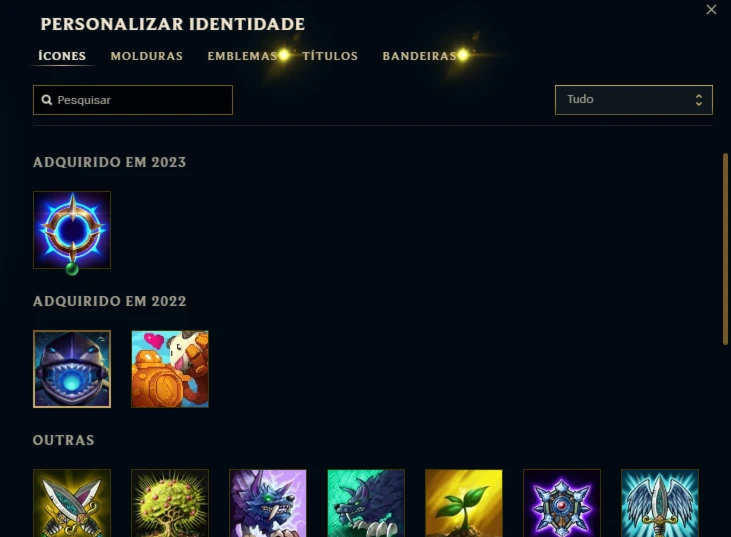Choose the glowing fruit tree icon
The width and height of the screenshot is (731, 537).
170,503
